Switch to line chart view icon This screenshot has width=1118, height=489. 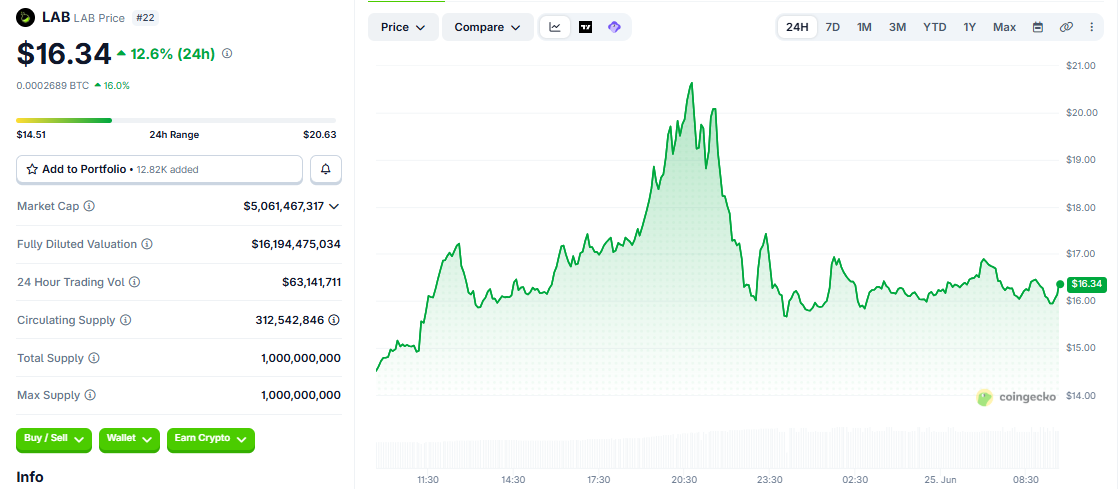pyautogui.click(x=555, y=27)
